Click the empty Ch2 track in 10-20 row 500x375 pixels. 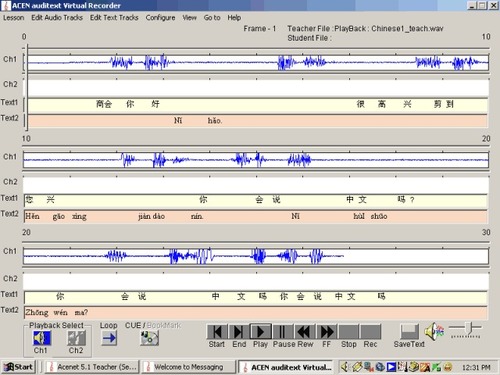256,185
